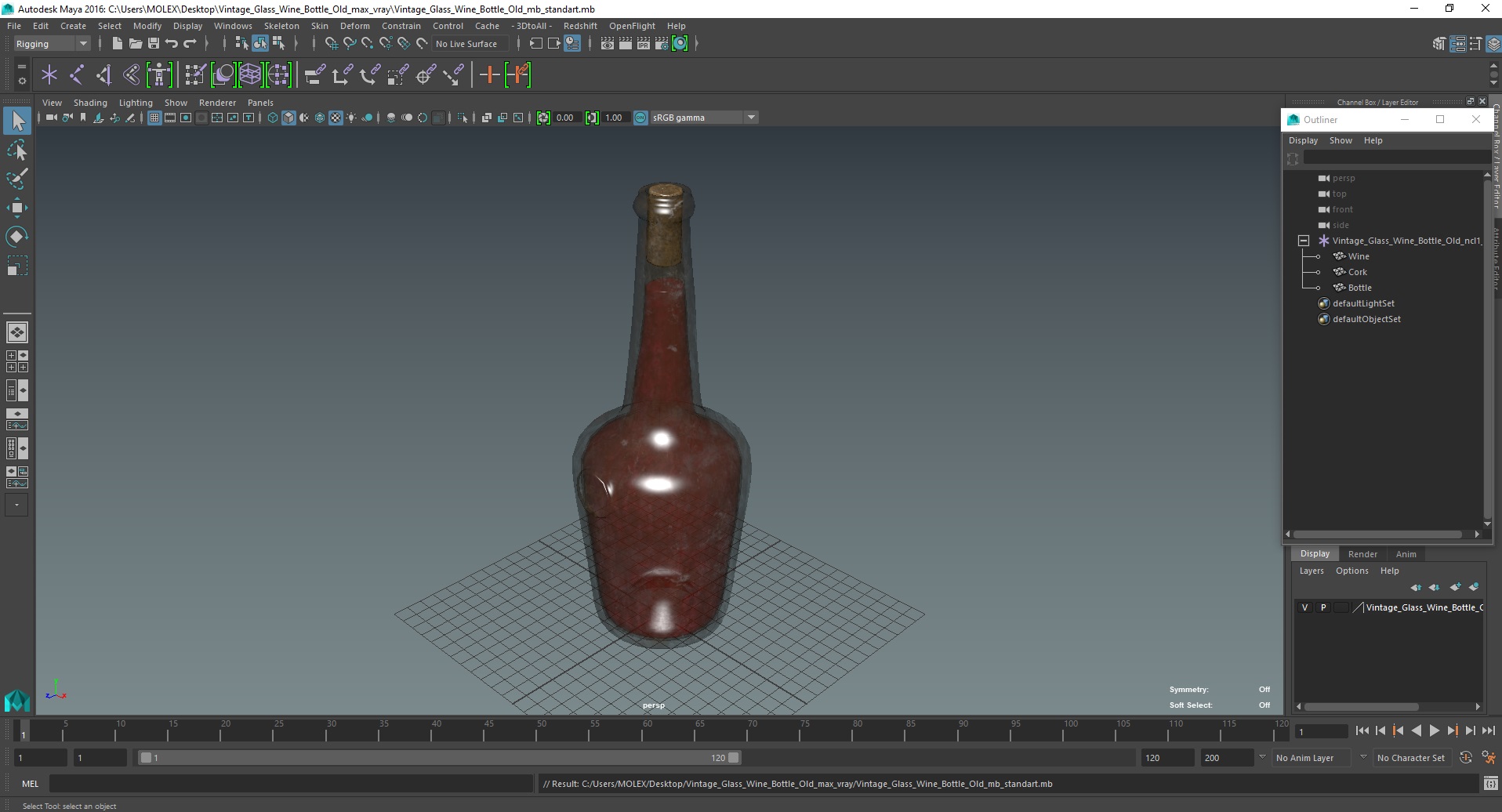
Task: Click Outliner horizontal scrollbar
Action: coord(1377,535)
